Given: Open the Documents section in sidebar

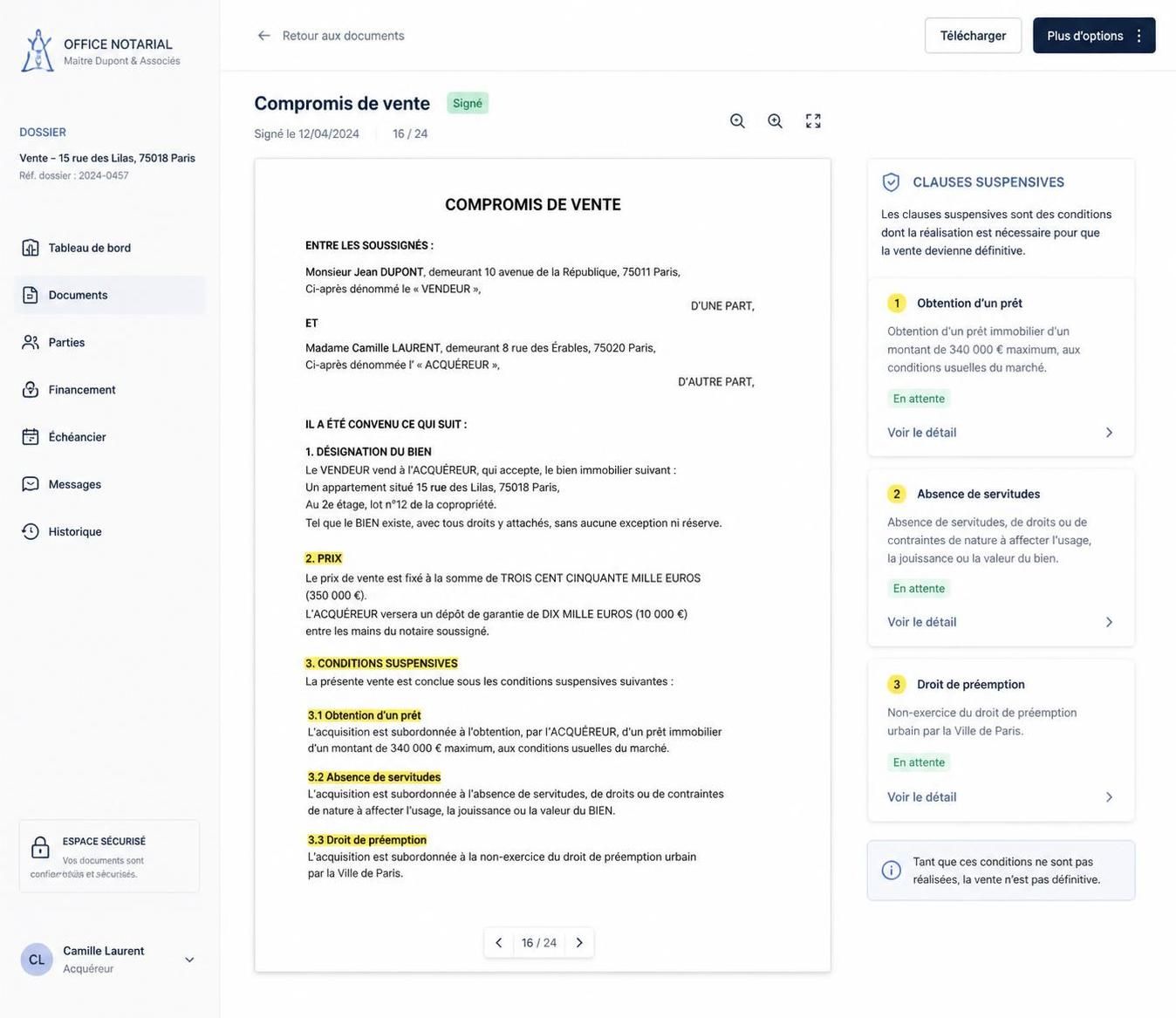Looking at the screenshot, I should pos(110,295).
